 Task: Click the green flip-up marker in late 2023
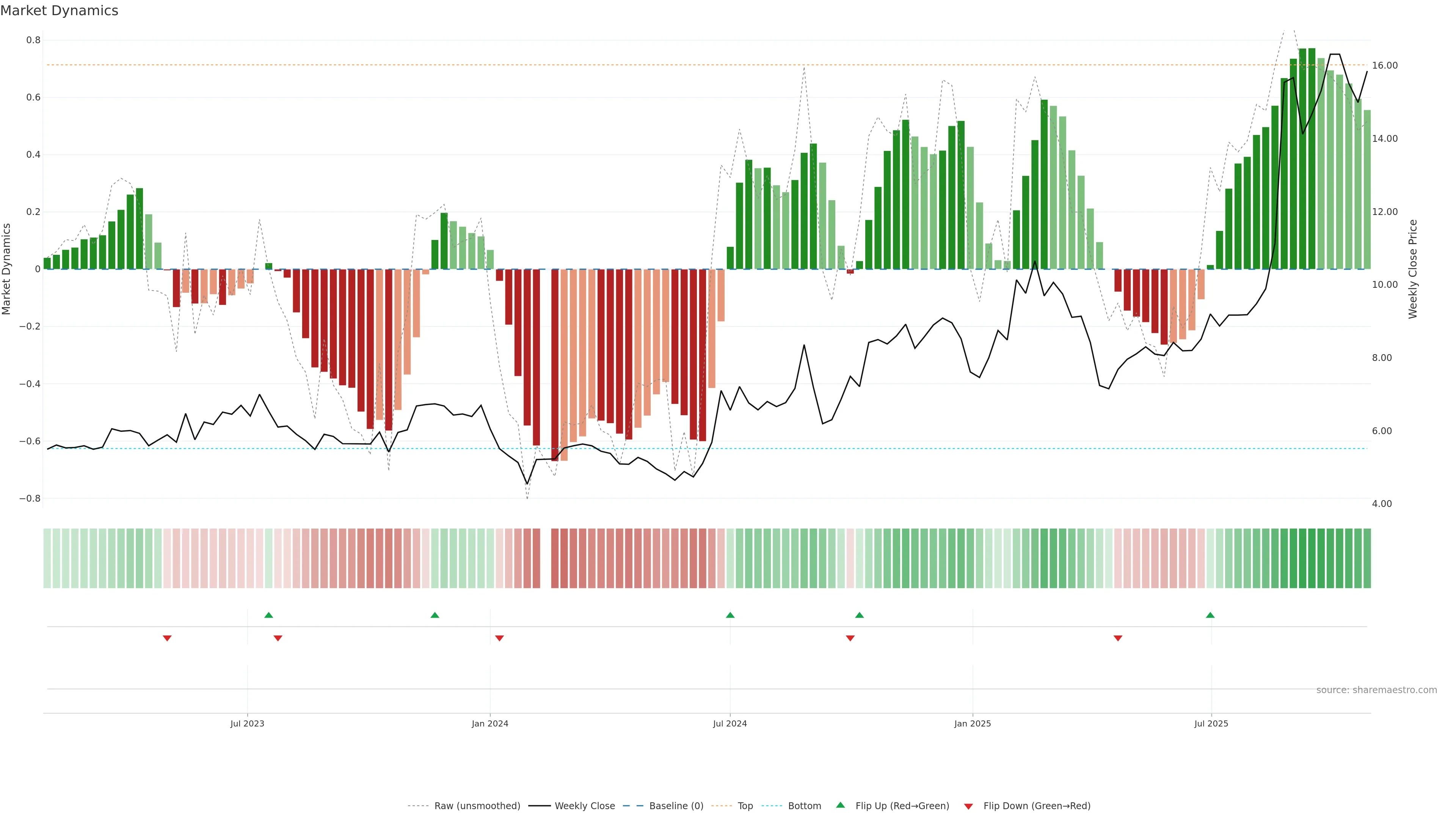pos(435,615)
